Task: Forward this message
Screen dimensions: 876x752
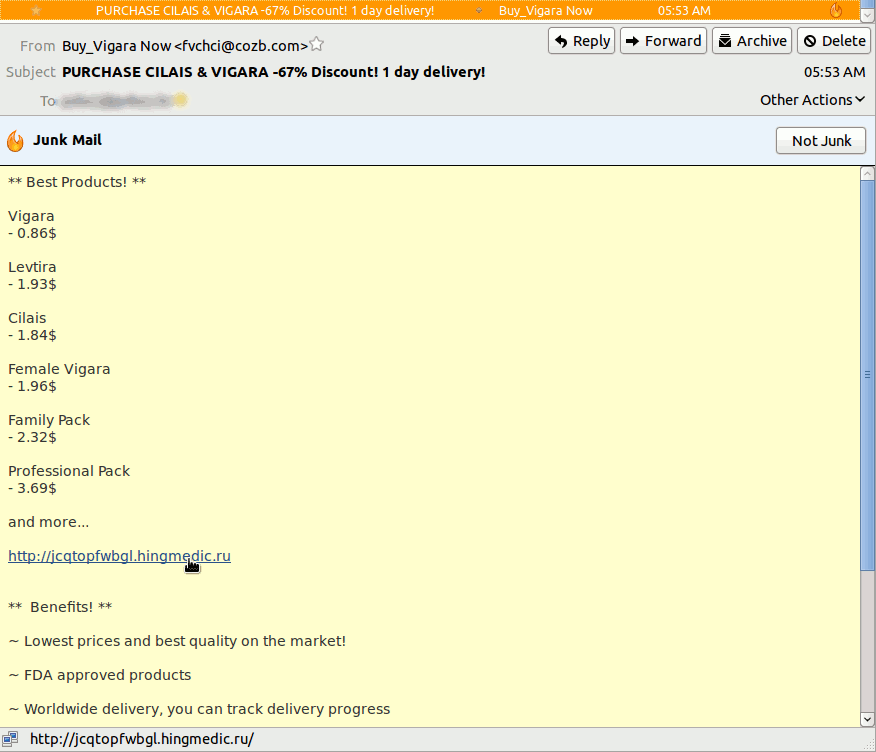Action: 663,41
